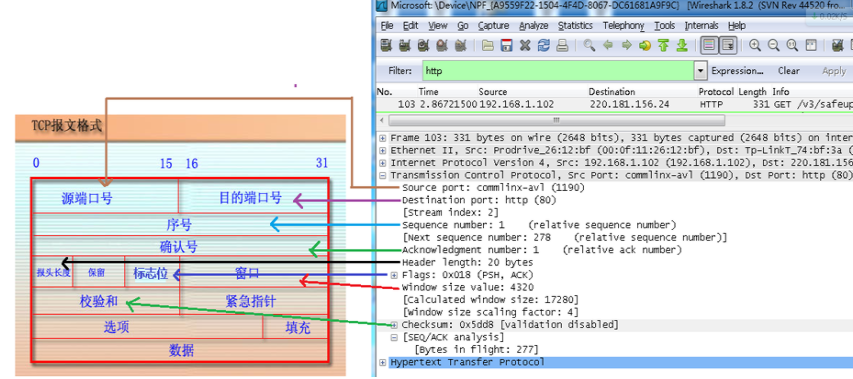The image size is (853, 379).
Task: Expand the Flags: 0x018 node
Action: pyautogui.click(x=394, y=275)
